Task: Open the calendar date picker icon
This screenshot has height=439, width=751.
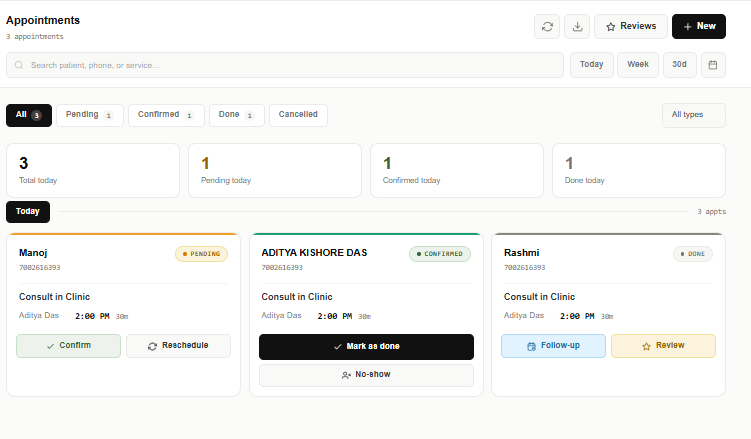Action: 713,65
